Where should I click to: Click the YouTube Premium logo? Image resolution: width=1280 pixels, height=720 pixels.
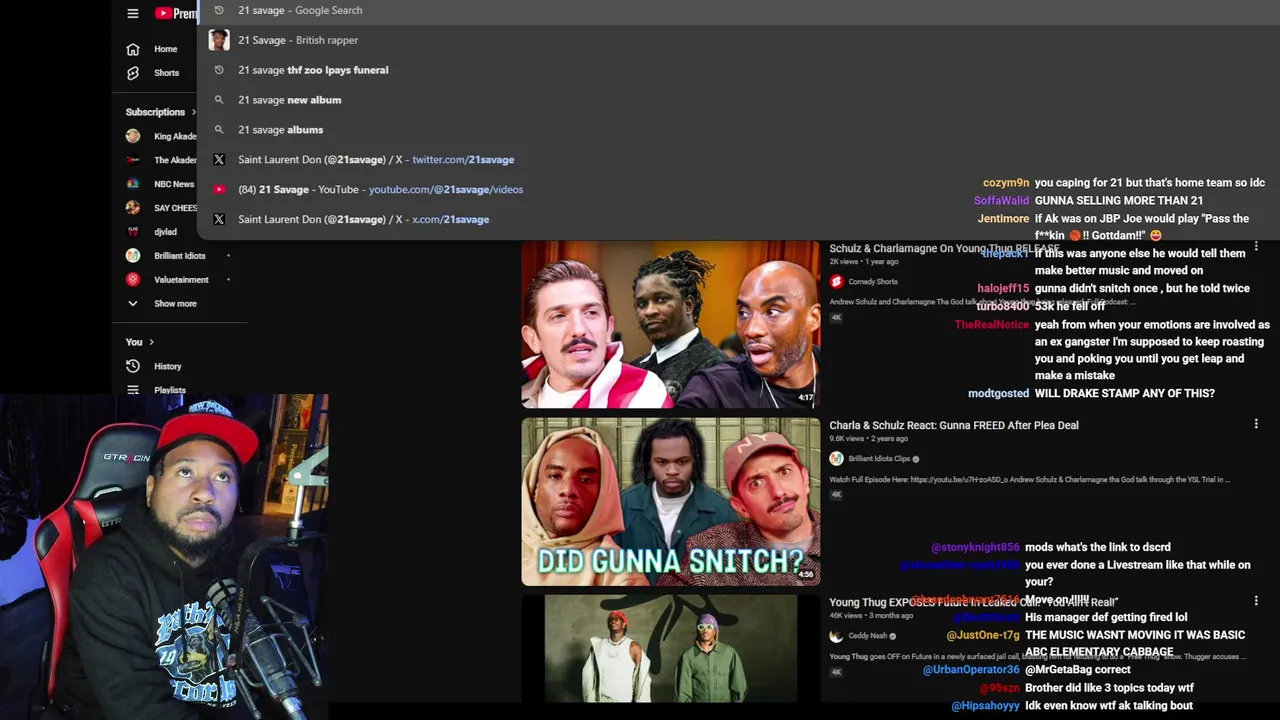tap(176, 13)
